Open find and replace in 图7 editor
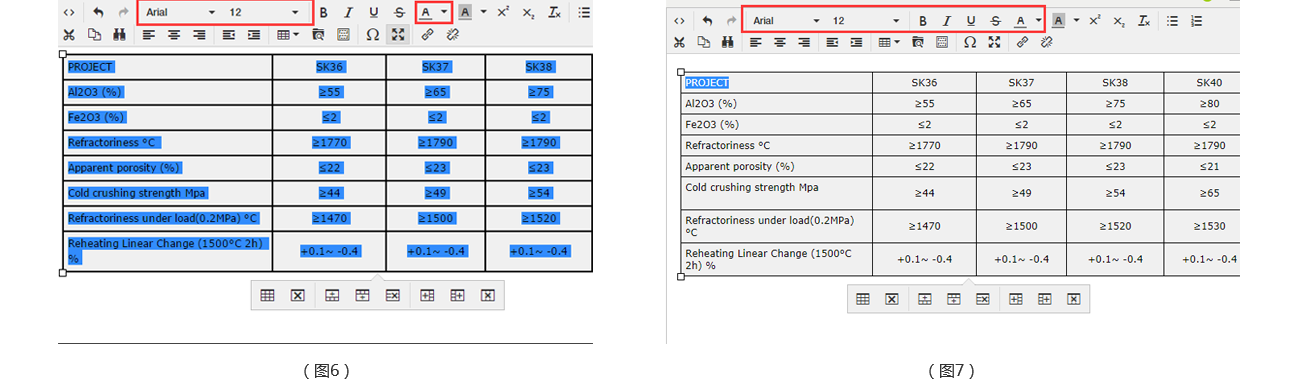 click(727, 42)
